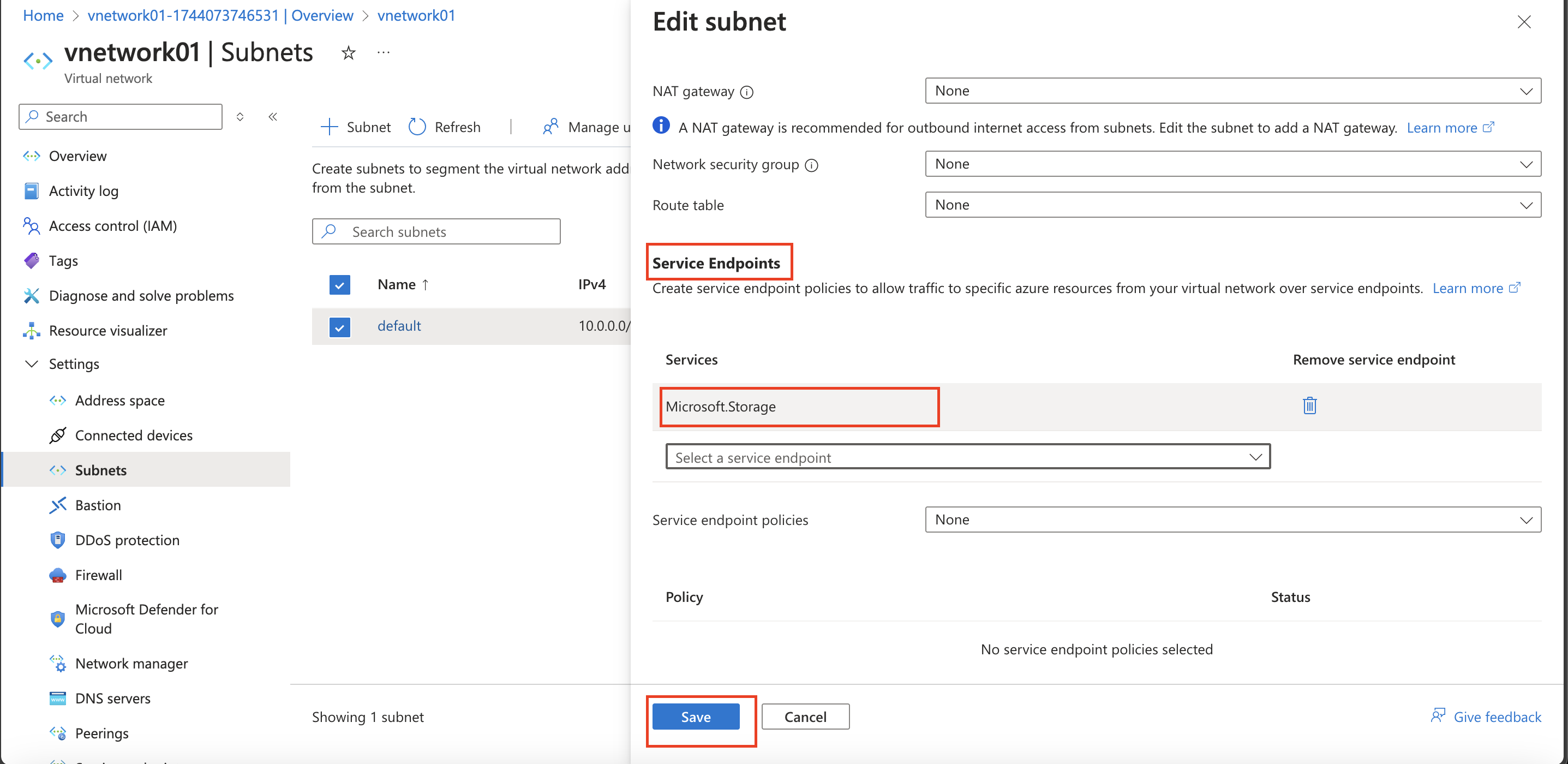
Task: Open Address space settings item
Action: point(120,401)
